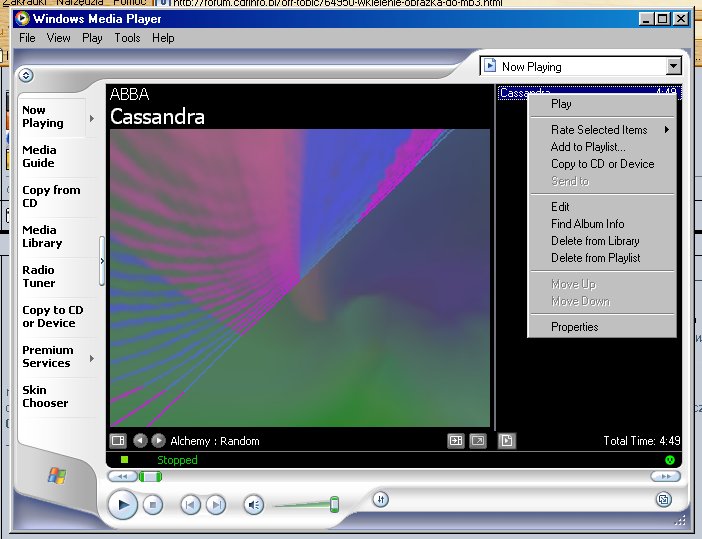Mute the audio with speaker icon
Viewport: 702px width, 539px height.
[x=254, y=505]
